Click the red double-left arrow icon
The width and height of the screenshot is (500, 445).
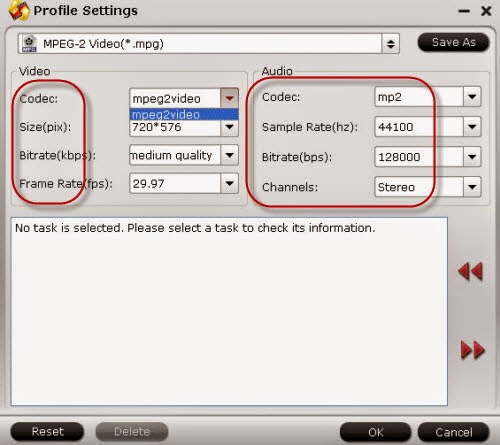470,271
